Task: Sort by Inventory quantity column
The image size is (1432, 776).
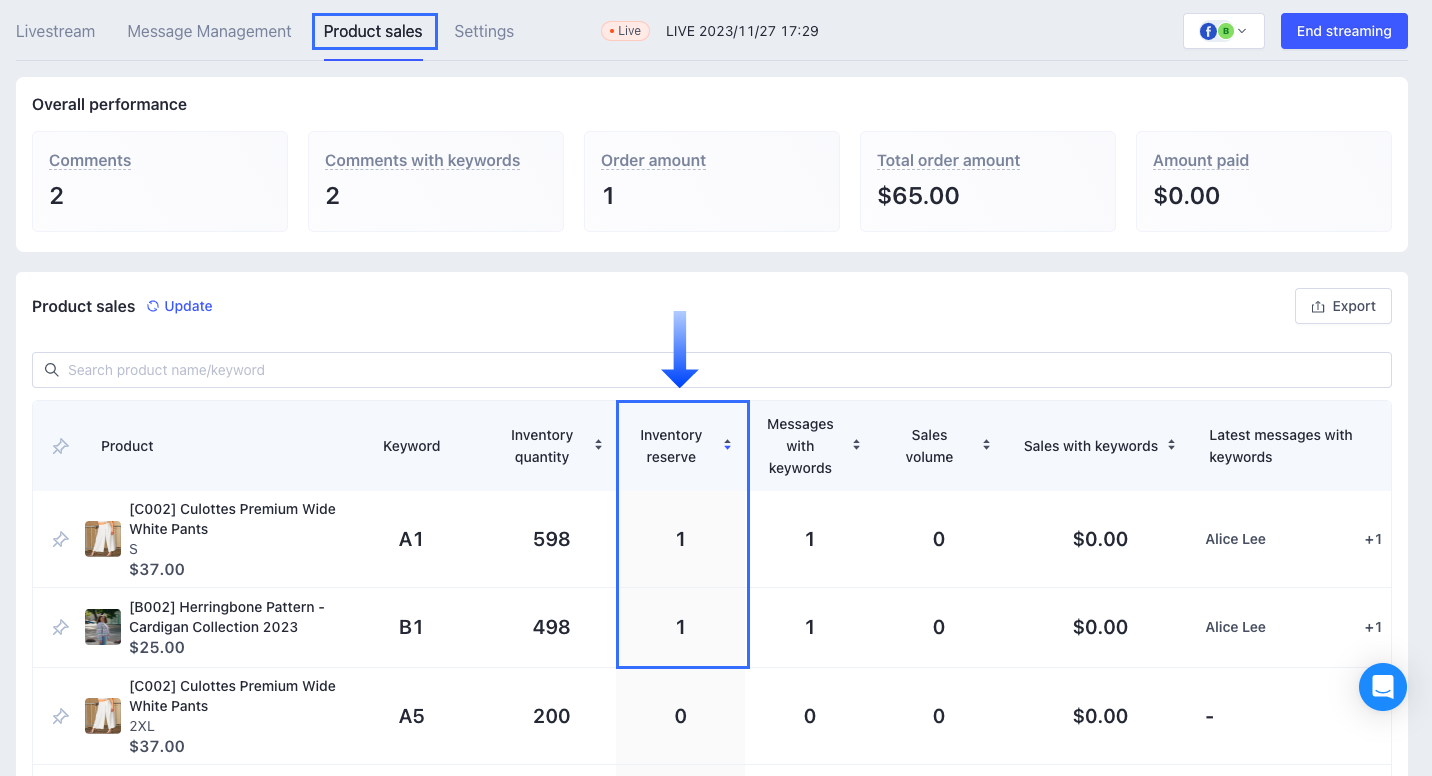Action: tap(598, 445)
